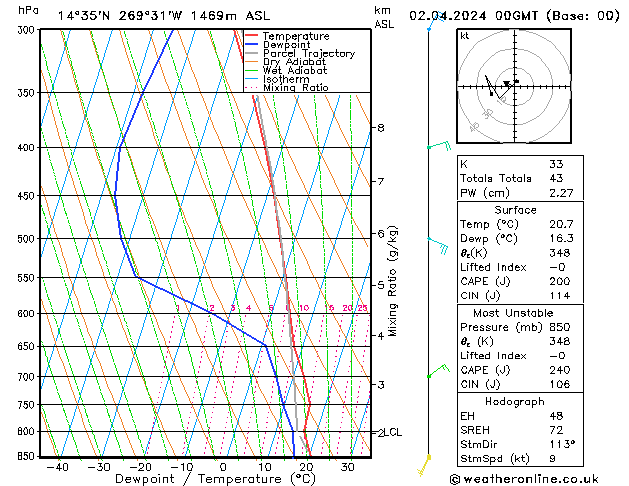This screenshot has height=486, width=629.
Task: Click the Totals Totals value 43
Action: [556, 178]
